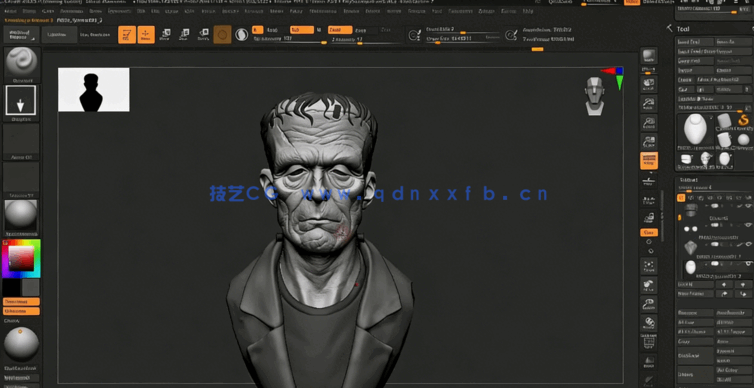The height and width of the screenshot is (388, 754).
Task: Toggle the Transparency icon on right shelf
Action: (649, 362)
